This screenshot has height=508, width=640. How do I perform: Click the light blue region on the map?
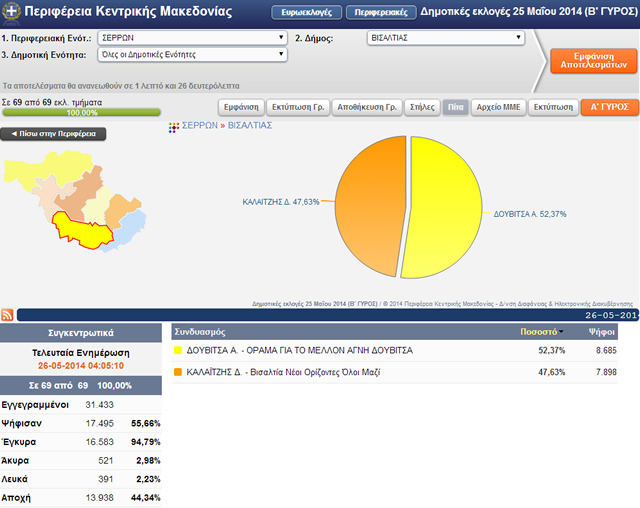point(132,225)
